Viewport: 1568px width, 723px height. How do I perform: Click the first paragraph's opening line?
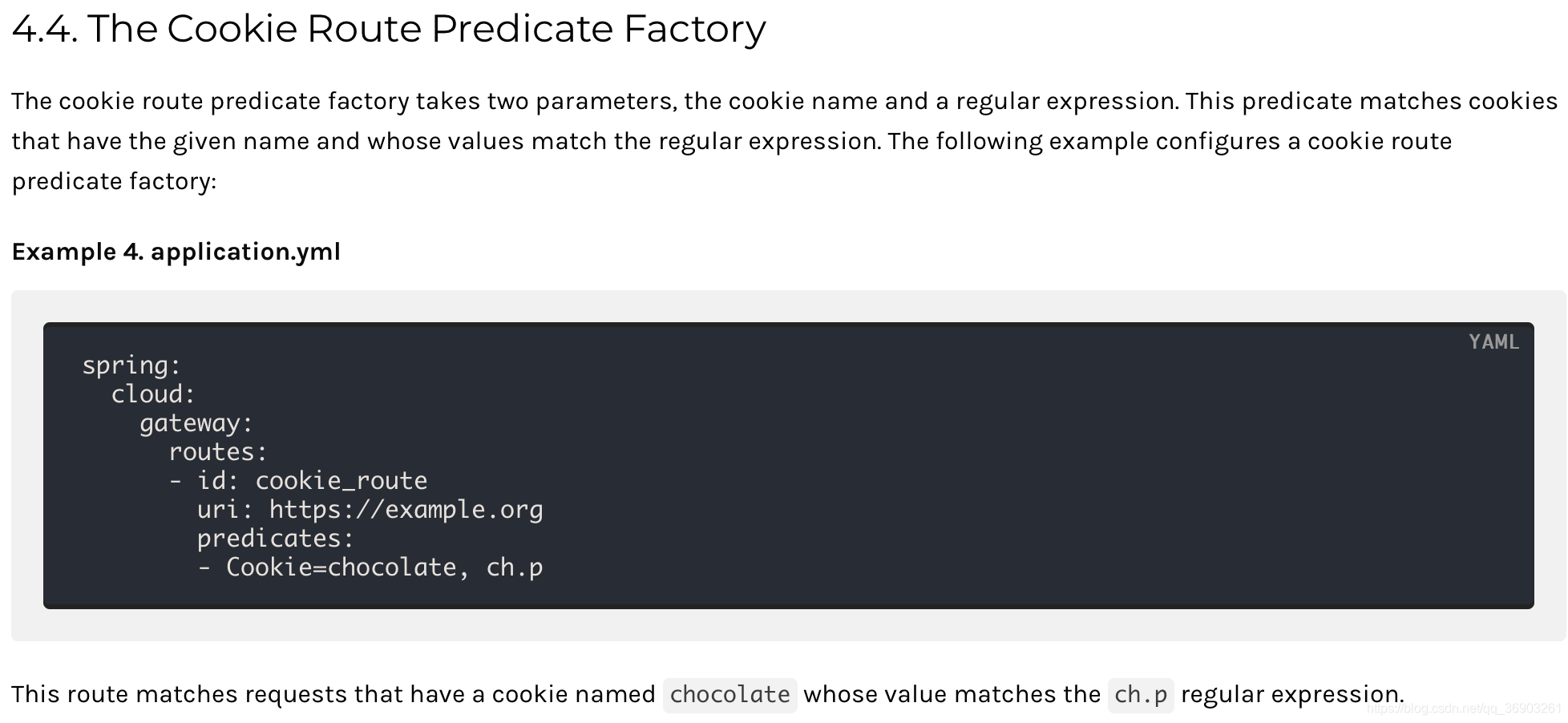(785, 101)
